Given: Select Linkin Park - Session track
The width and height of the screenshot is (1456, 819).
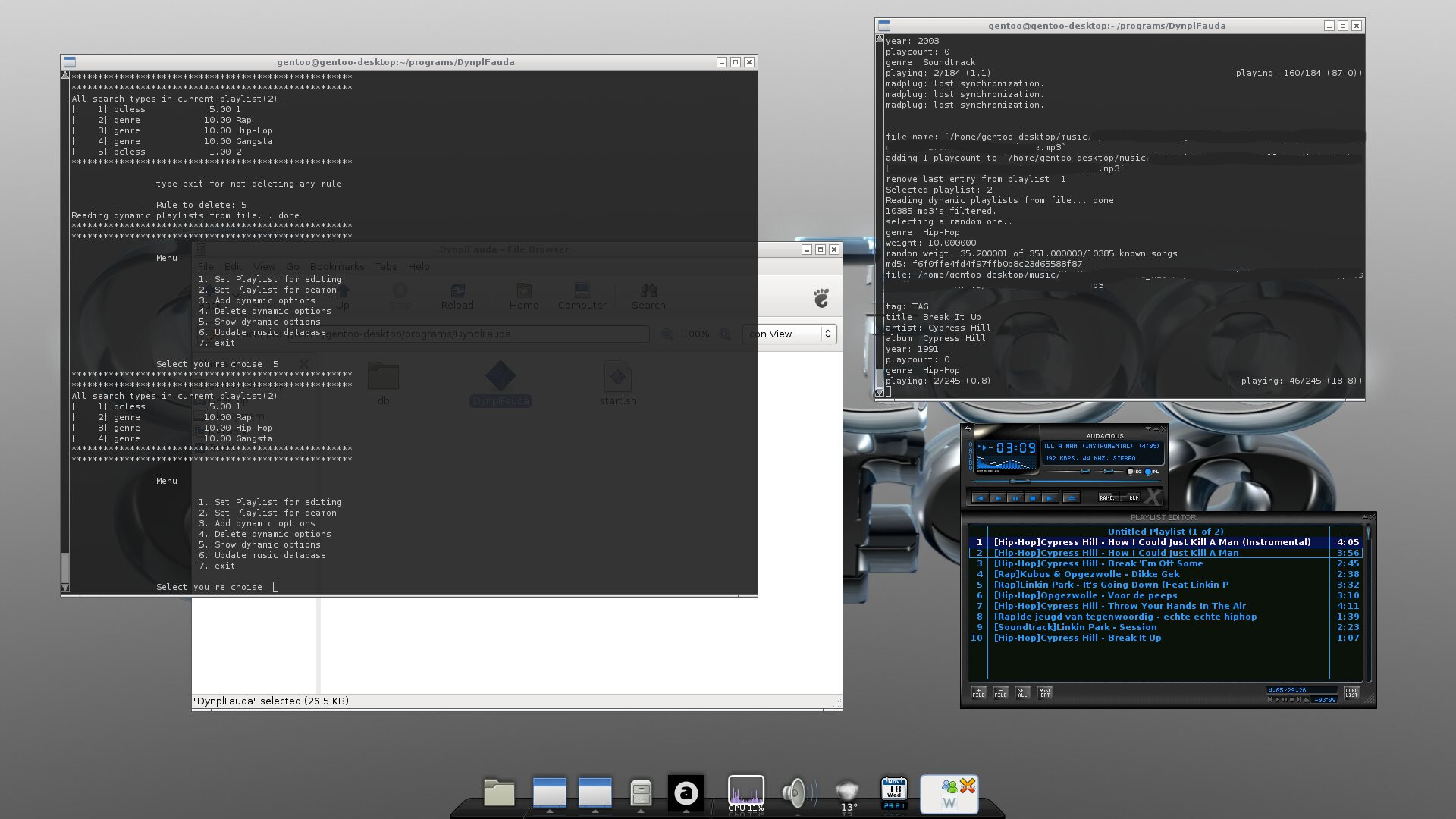Looking at the screenshot, I should coord(1166,627).
